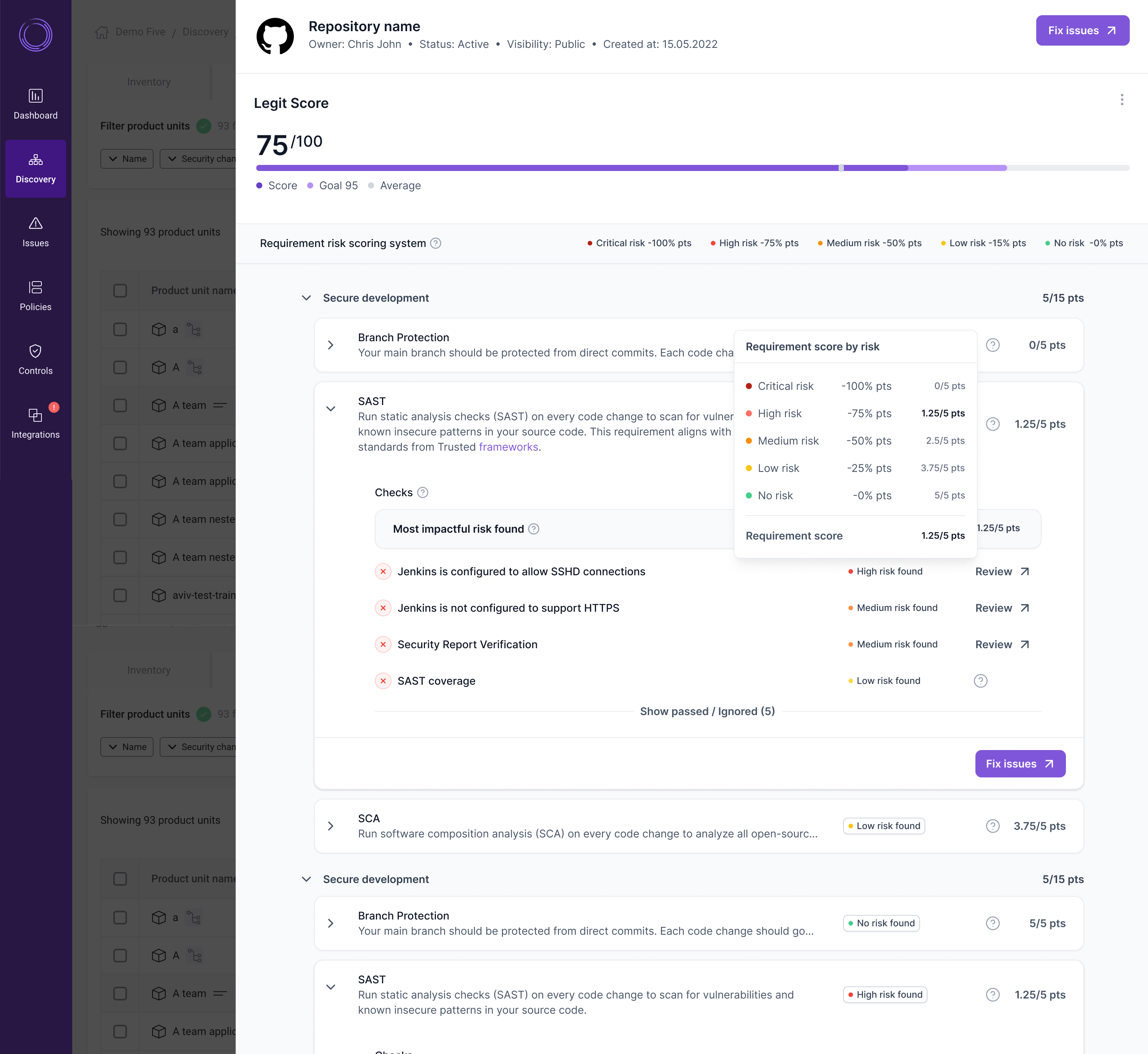Open the upper Security champion filter dropdown
The image size is (1148, 1054).
(x=198, y=158)
